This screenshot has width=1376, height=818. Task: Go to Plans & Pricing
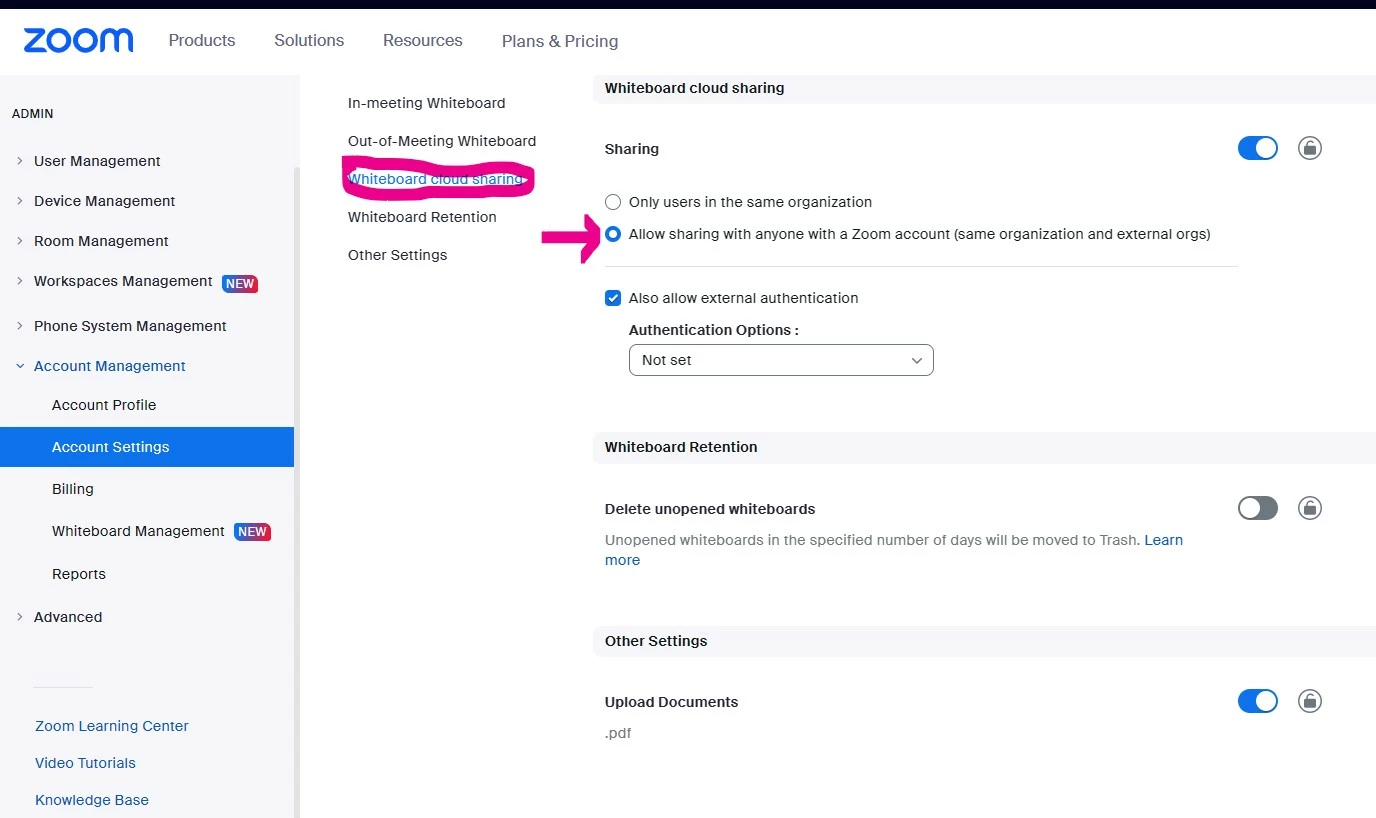(560, 41)
